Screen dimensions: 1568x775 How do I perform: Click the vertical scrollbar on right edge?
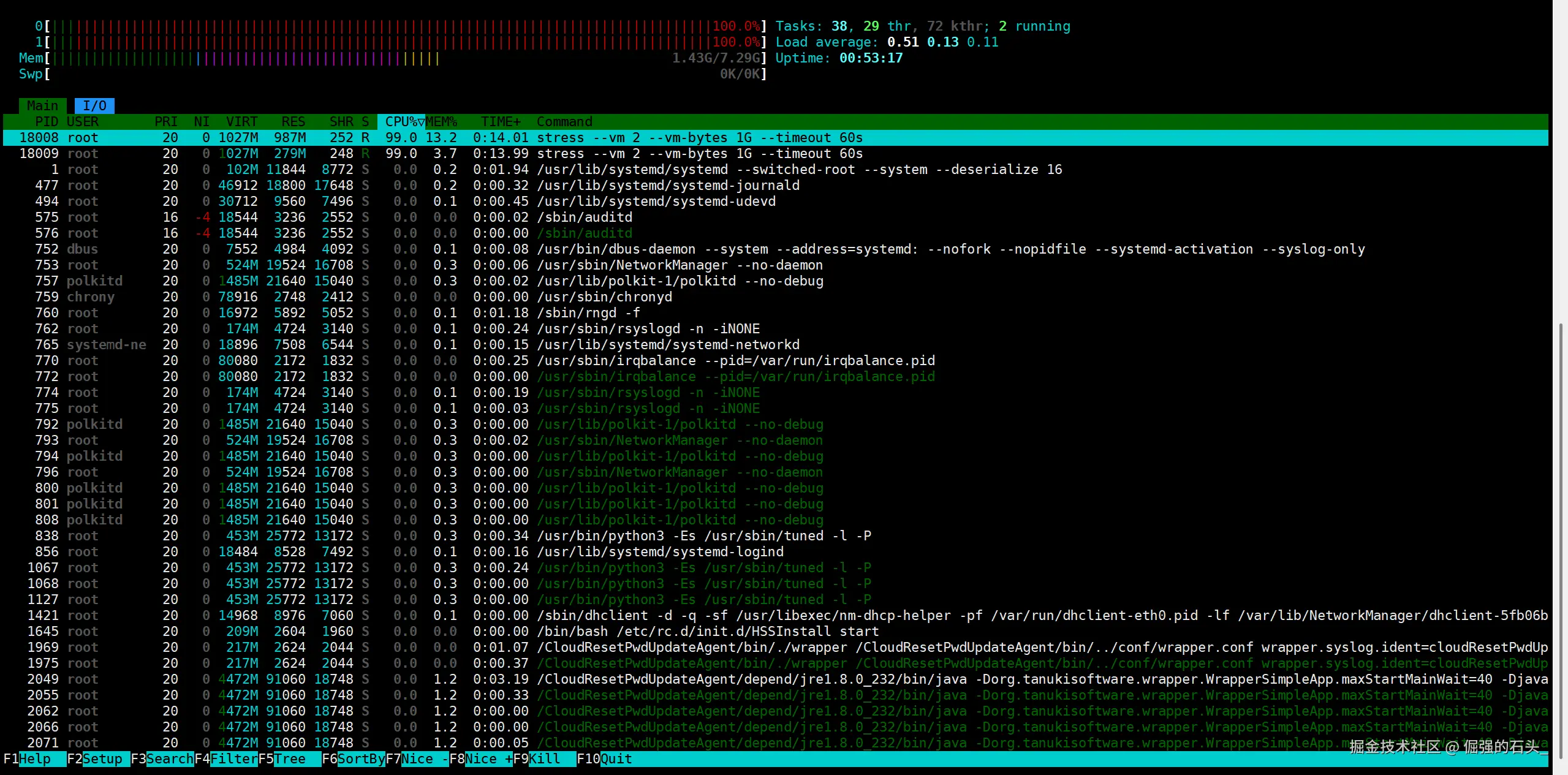[x=1560, y=539]
